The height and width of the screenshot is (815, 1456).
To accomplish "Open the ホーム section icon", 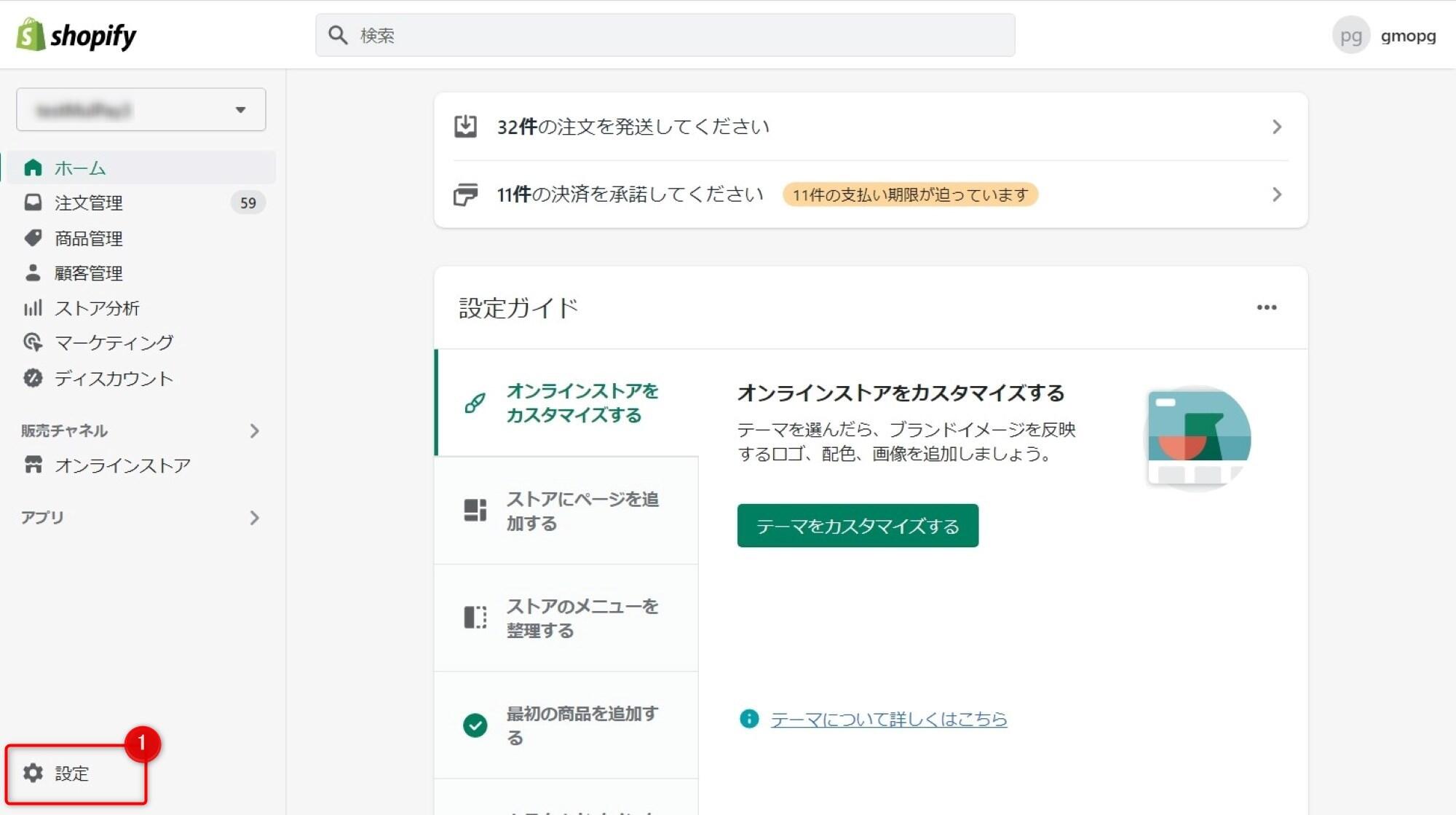I will click(33, 168).
